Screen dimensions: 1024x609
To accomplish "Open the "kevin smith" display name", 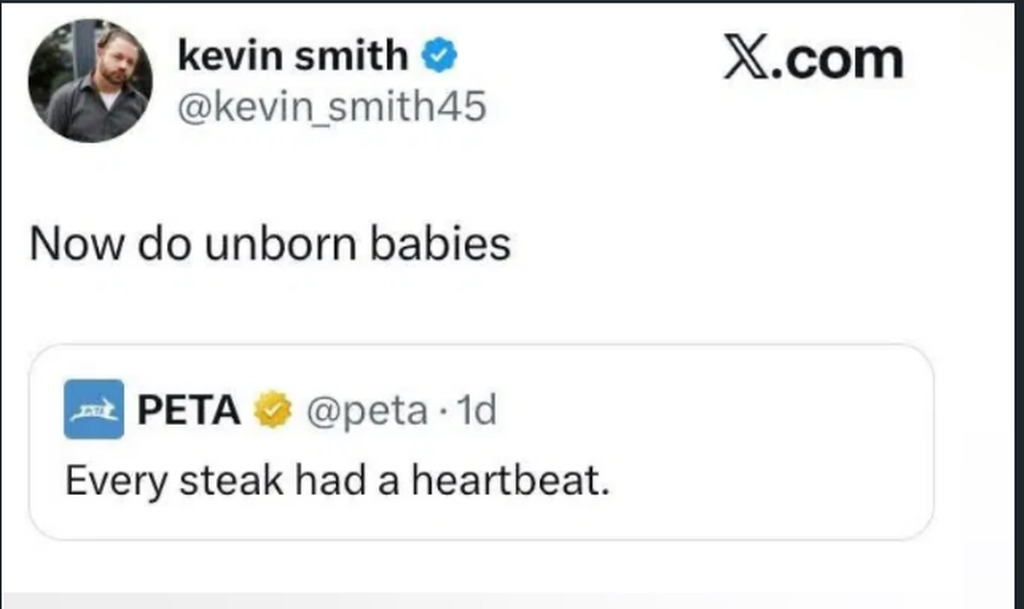I will coord(293,57).
